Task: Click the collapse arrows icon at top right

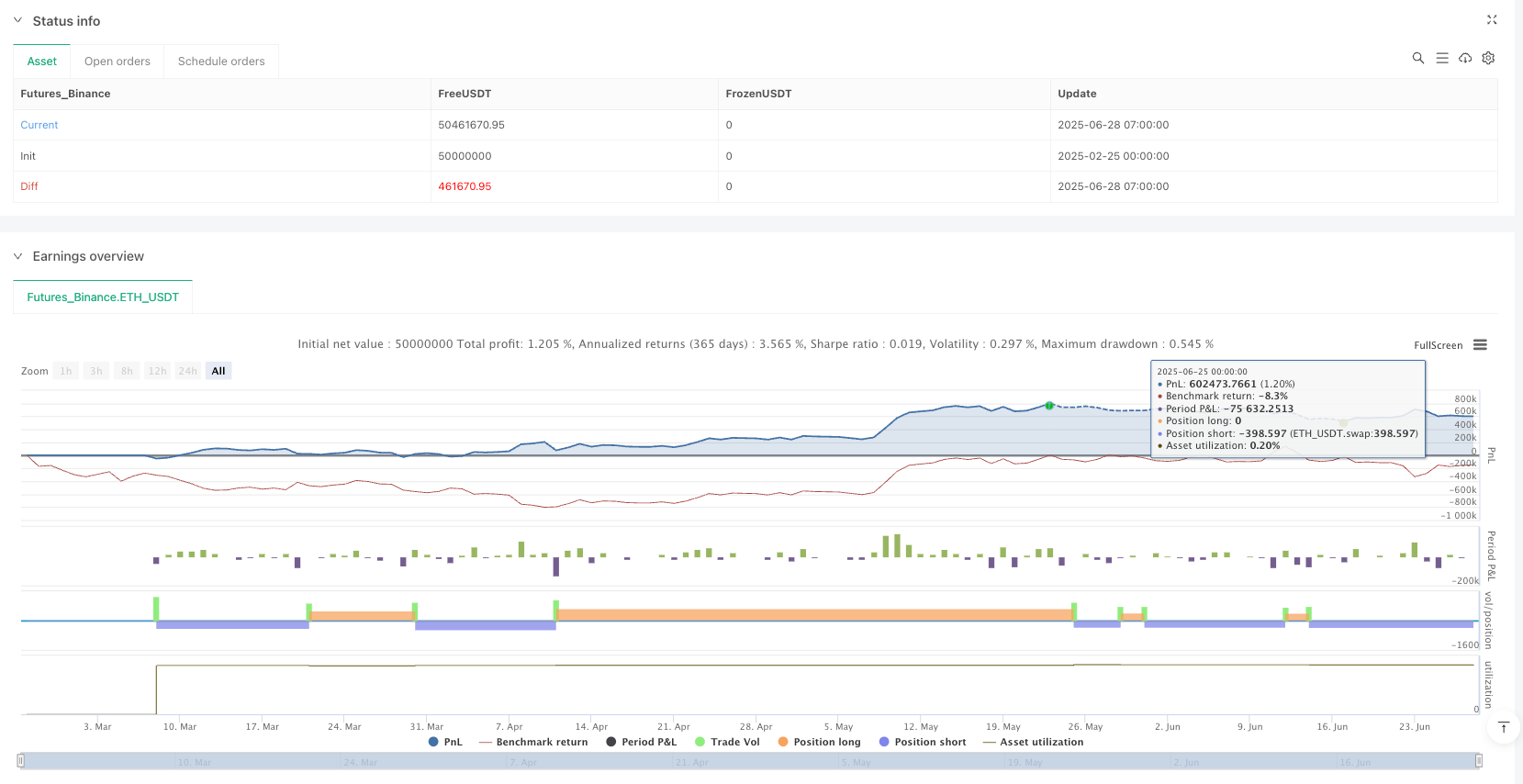Action: click(1492, 19)
